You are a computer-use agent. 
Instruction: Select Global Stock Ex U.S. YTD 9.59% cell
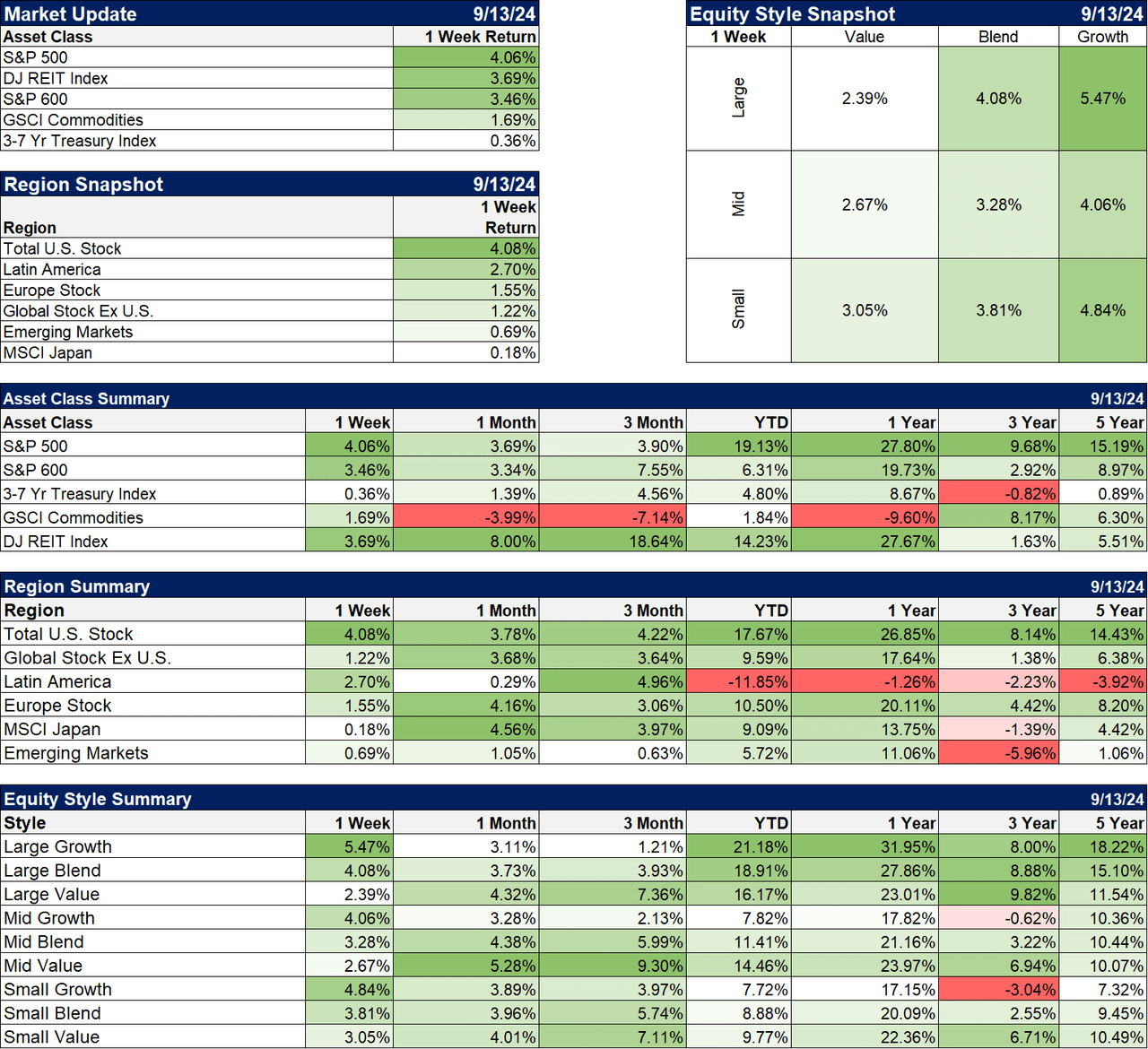[x=737, y=657]
